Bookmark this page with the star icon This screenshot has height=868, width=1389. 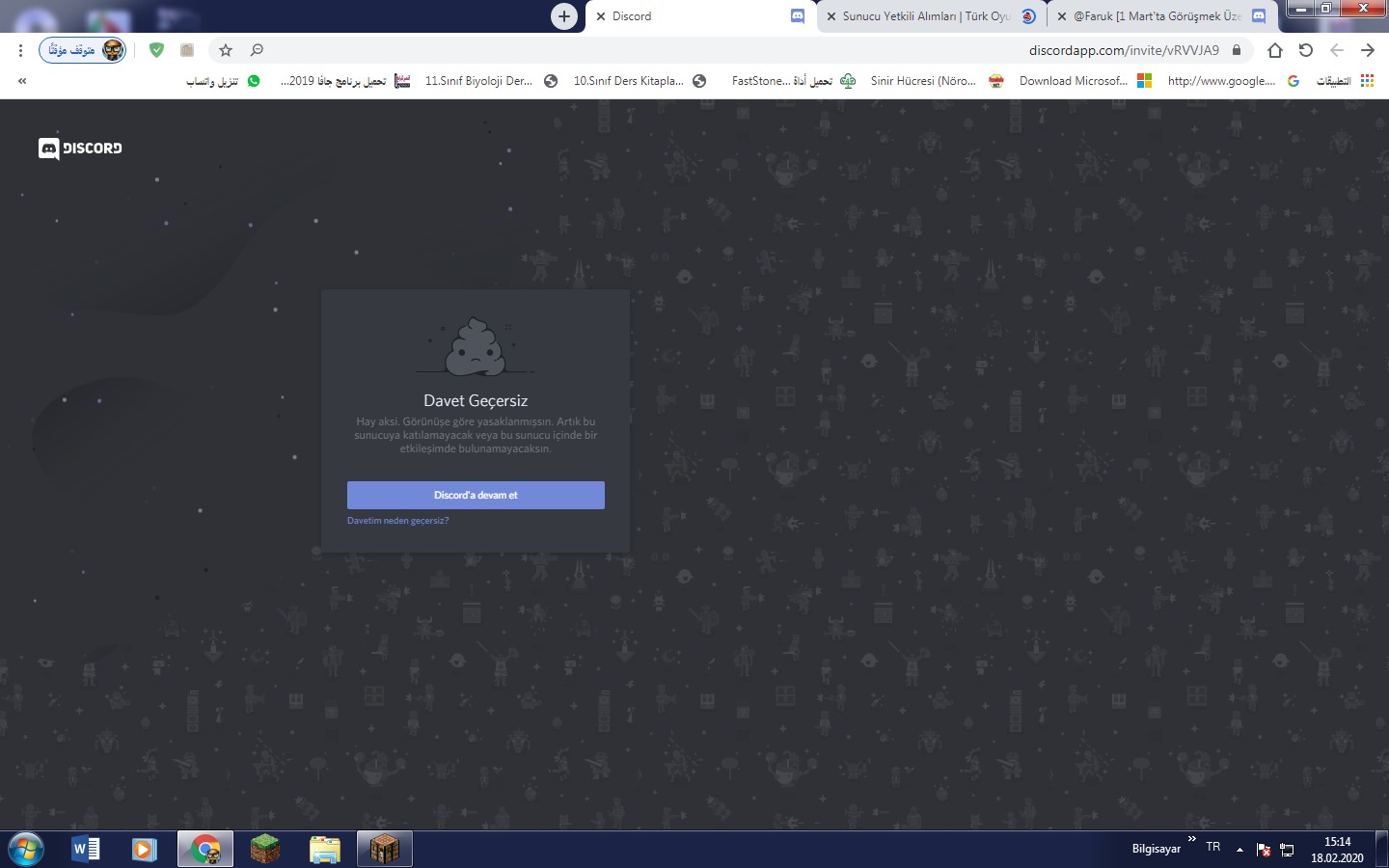(226, 50)
